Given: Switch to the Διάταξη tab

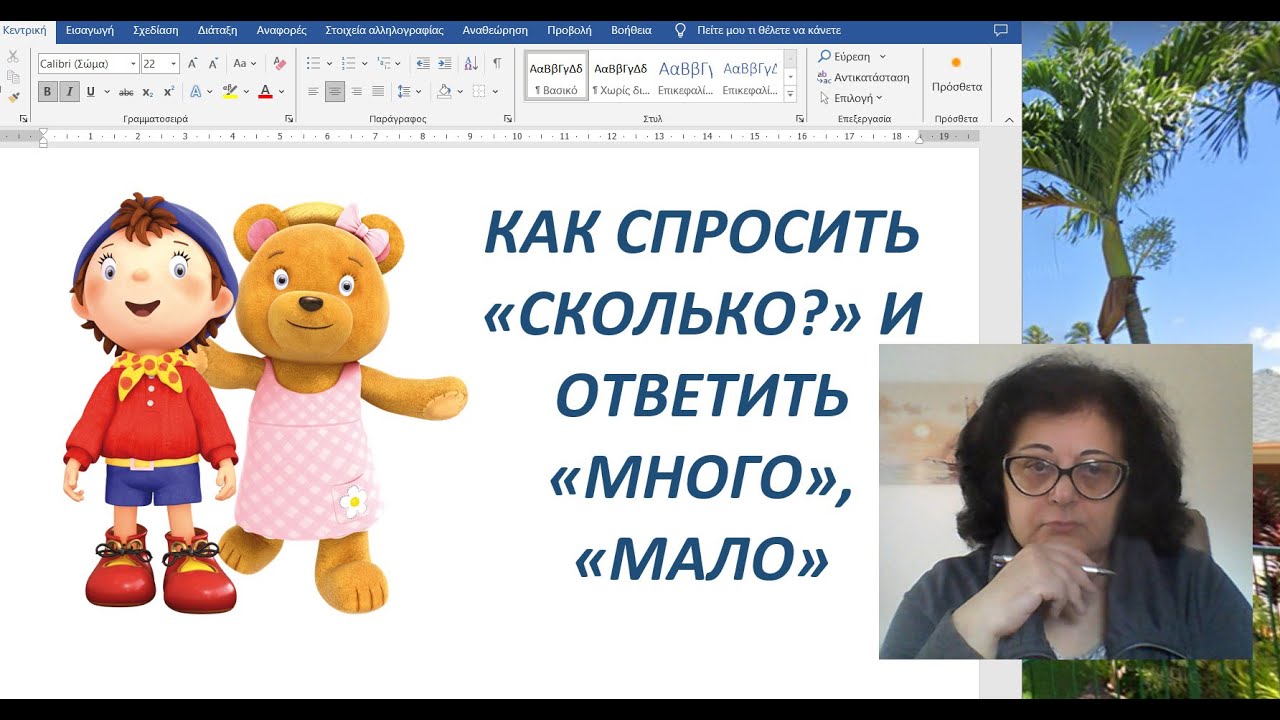Looking at the screenshot, I should [x=217, y=30].
